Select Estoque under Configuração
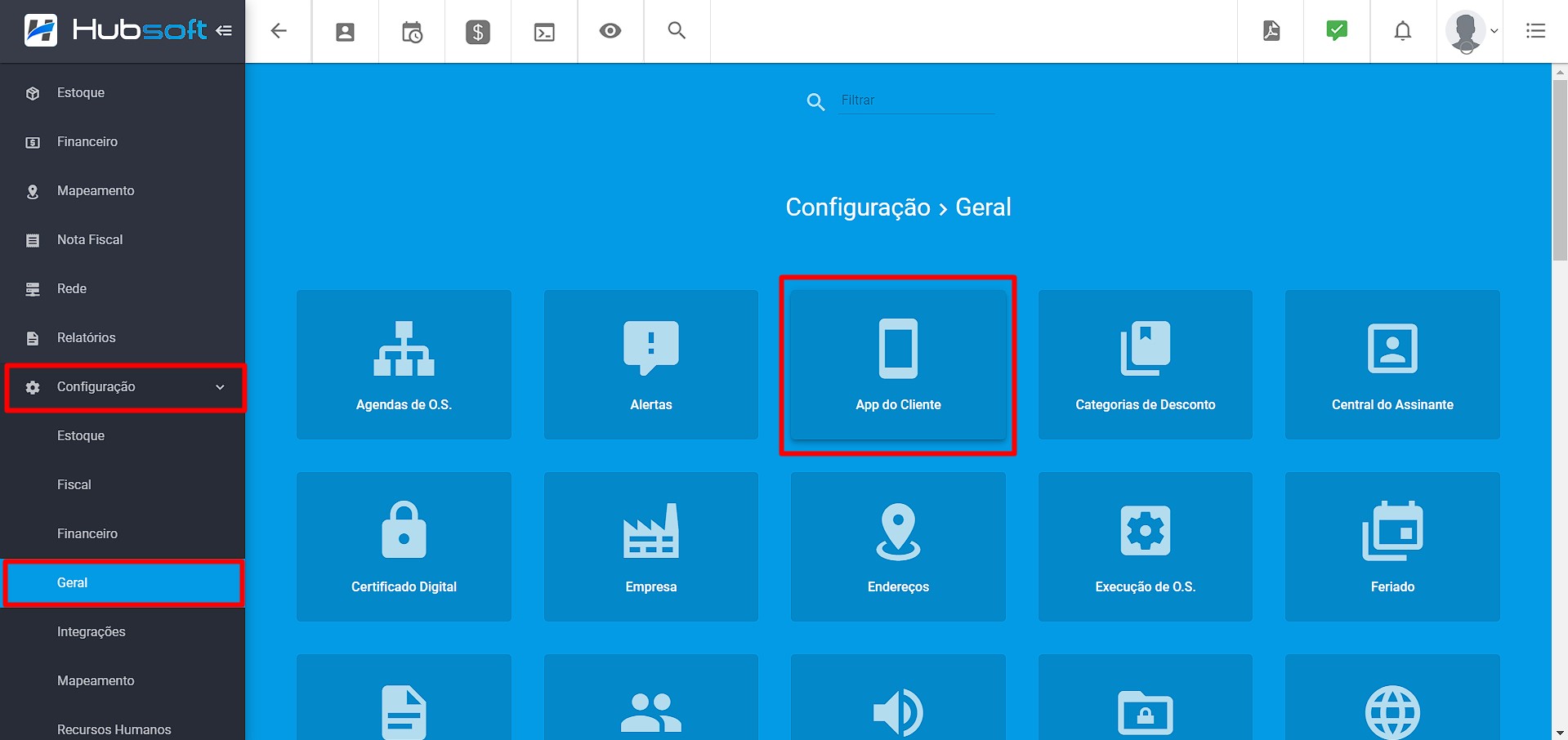 [123, 436]
